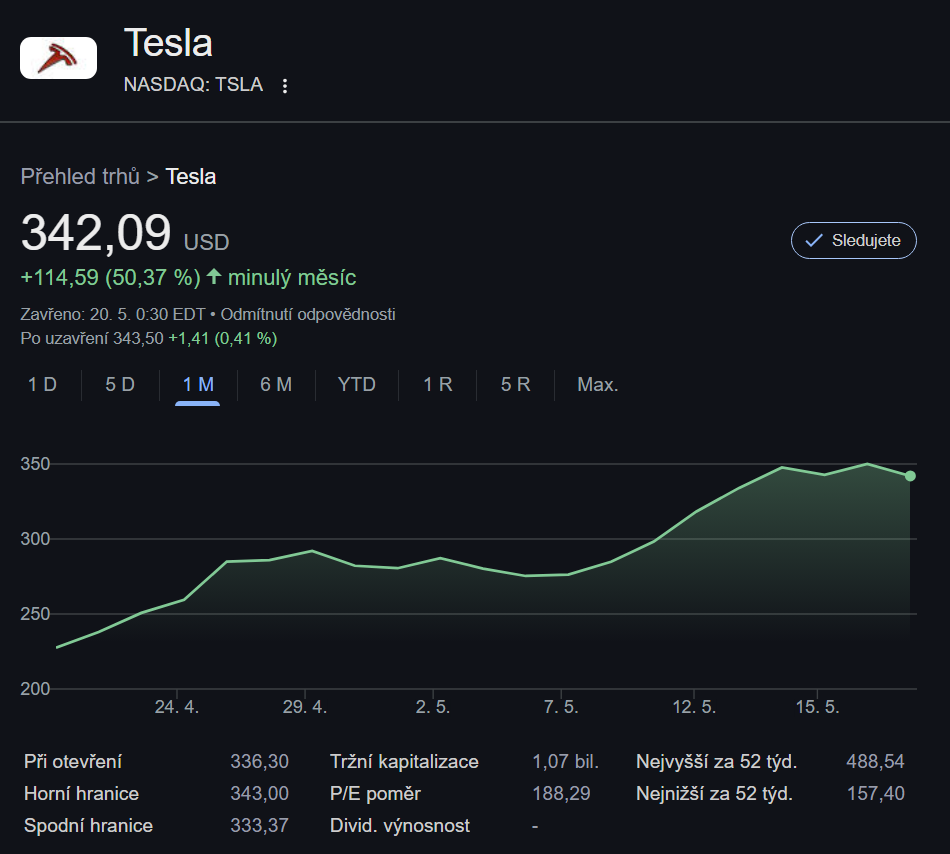This screenshot has width=950, height=854.
Task: Click the 2. 5. date axis label
Action: (x=433, y=707)
